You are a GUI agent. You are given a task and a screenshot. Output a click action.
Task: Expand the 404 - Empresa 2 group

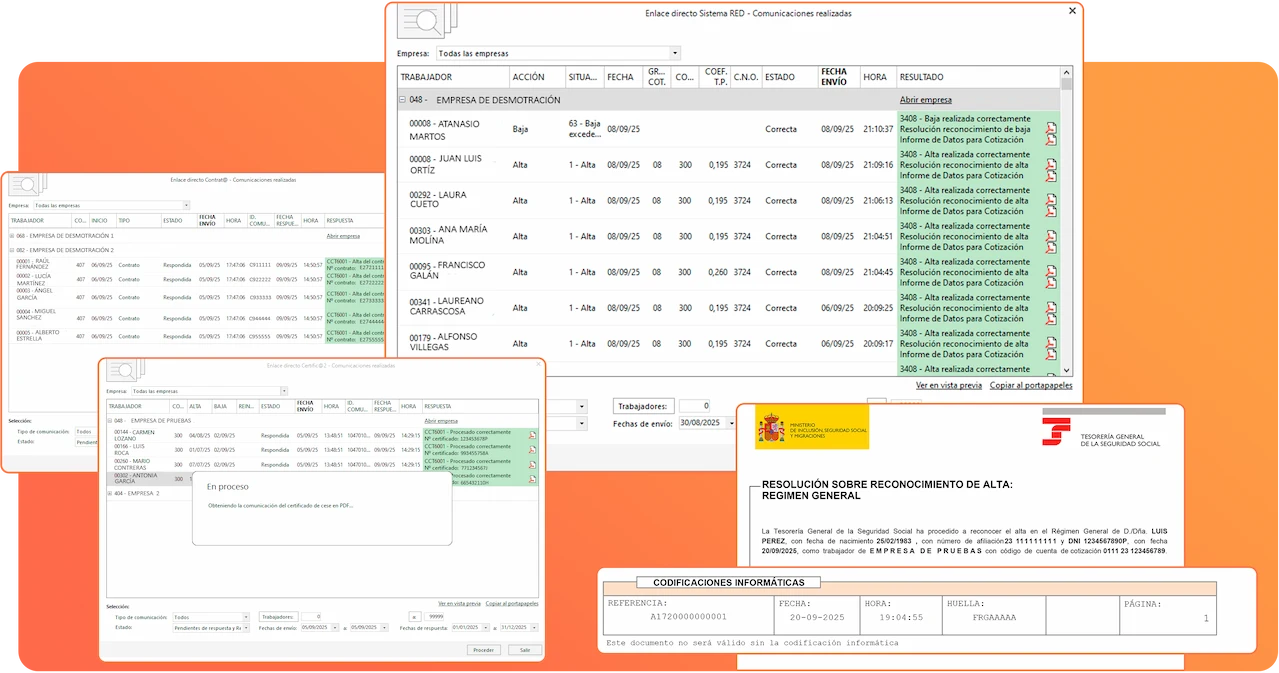(110, 493)
